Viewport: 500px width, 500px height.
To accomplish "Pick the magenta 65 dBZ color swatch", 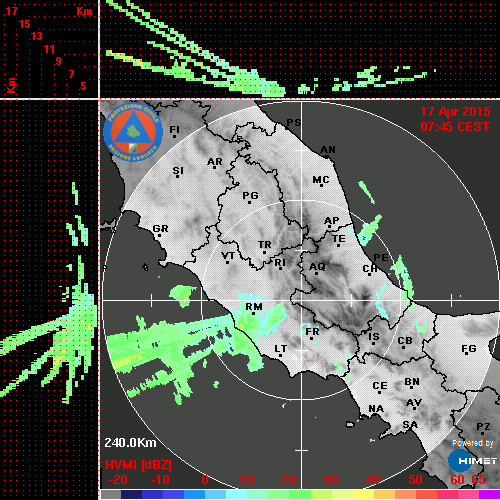I will (489, 494).
